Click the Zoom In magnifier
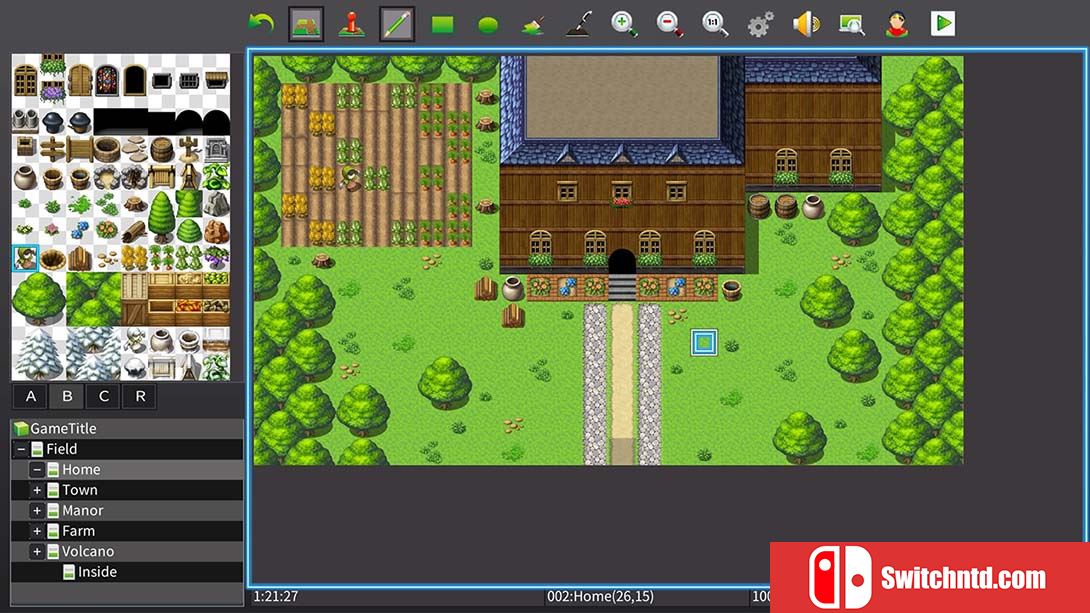The width and height of the screenshot is (1090, 613). 624,24
